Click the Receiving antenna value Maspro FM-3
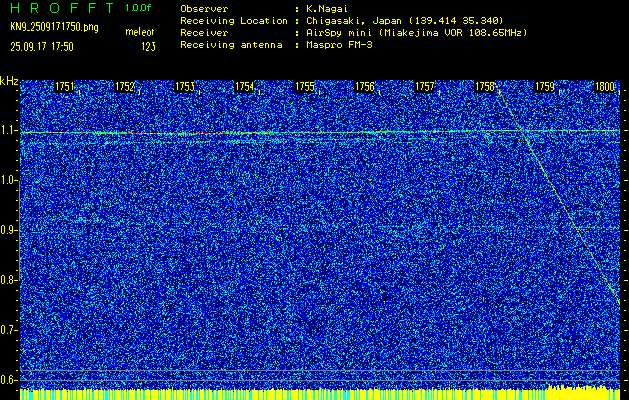The image size is (629, 400). pyautogui.click(x=339, y=45)
